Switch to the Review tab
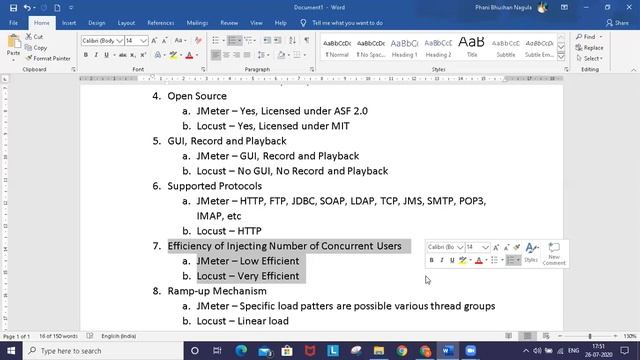The image size is (640, 360). tap(229, 23)
